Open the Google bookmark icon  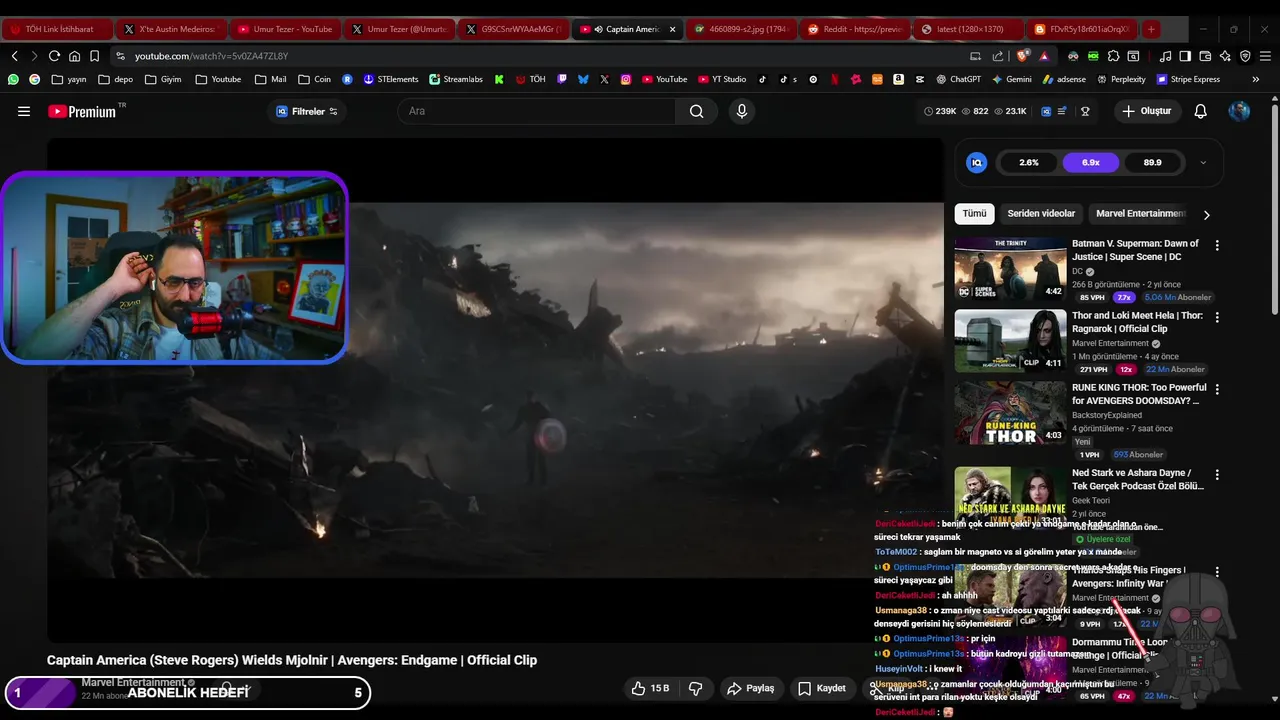click(35, 79)
